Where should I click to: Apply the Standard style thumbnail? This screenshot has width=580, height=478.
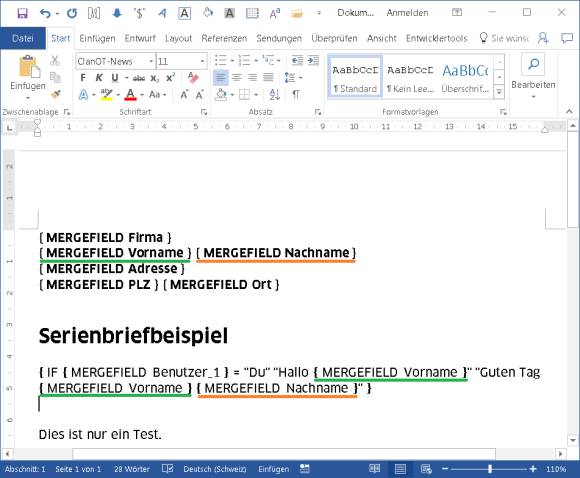point(355,77)
